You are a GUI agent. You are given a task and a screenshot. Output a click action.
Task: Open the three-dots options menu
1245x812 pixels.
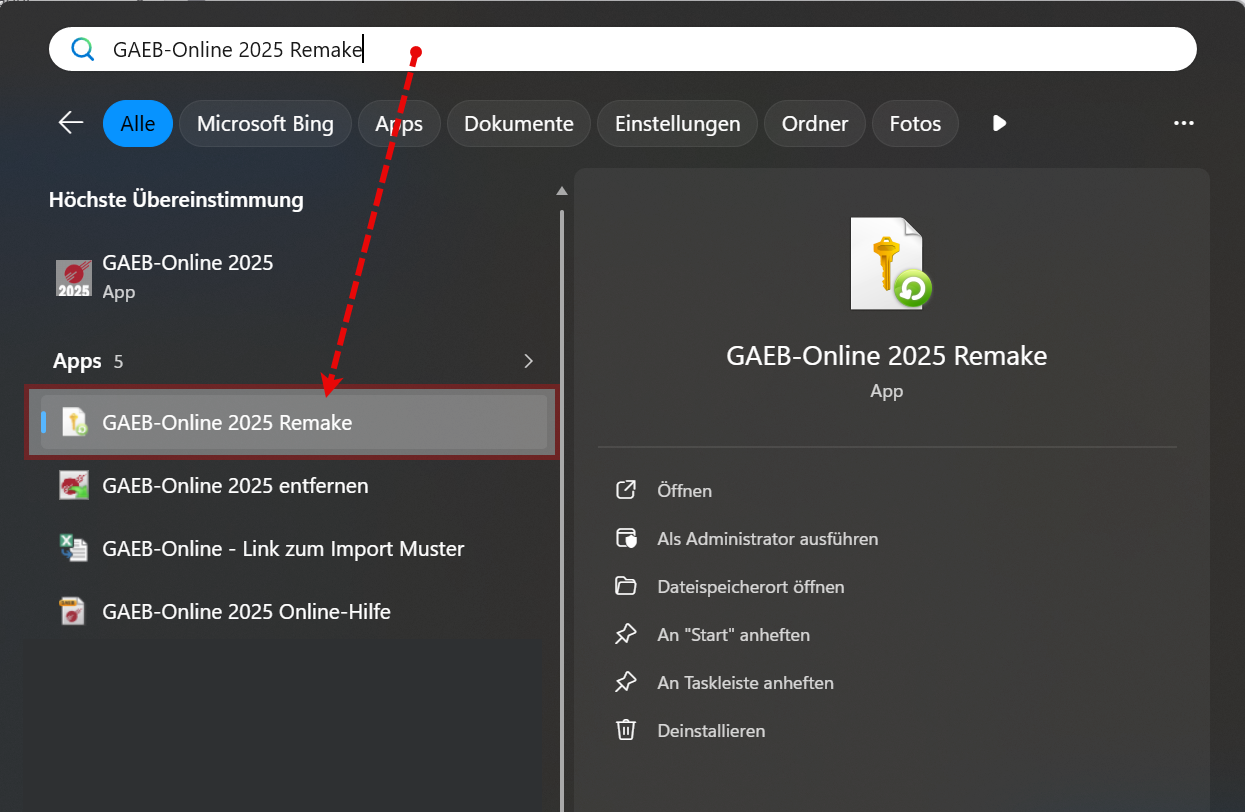[x=1183, y=123]
